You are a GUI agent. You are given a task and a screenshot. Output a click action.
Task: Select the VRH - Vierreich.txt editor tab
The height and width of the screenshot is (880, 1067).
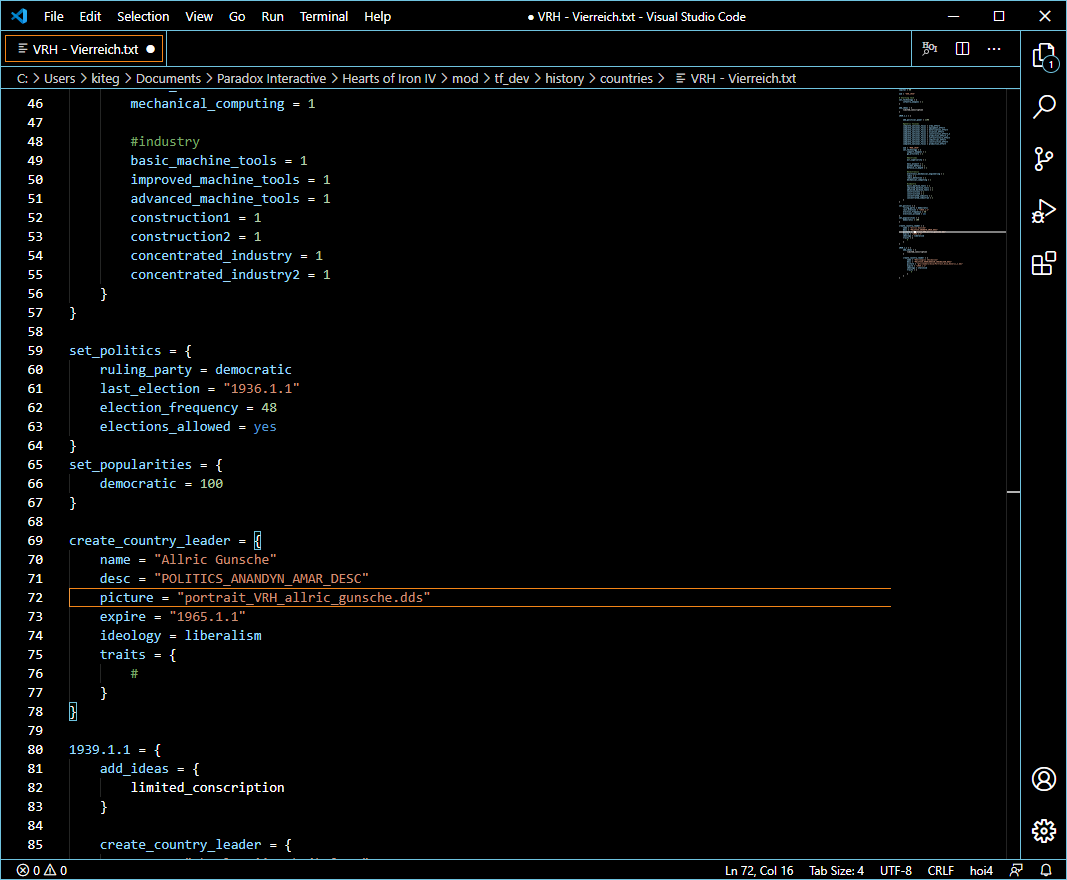click(x=84, y=49)
